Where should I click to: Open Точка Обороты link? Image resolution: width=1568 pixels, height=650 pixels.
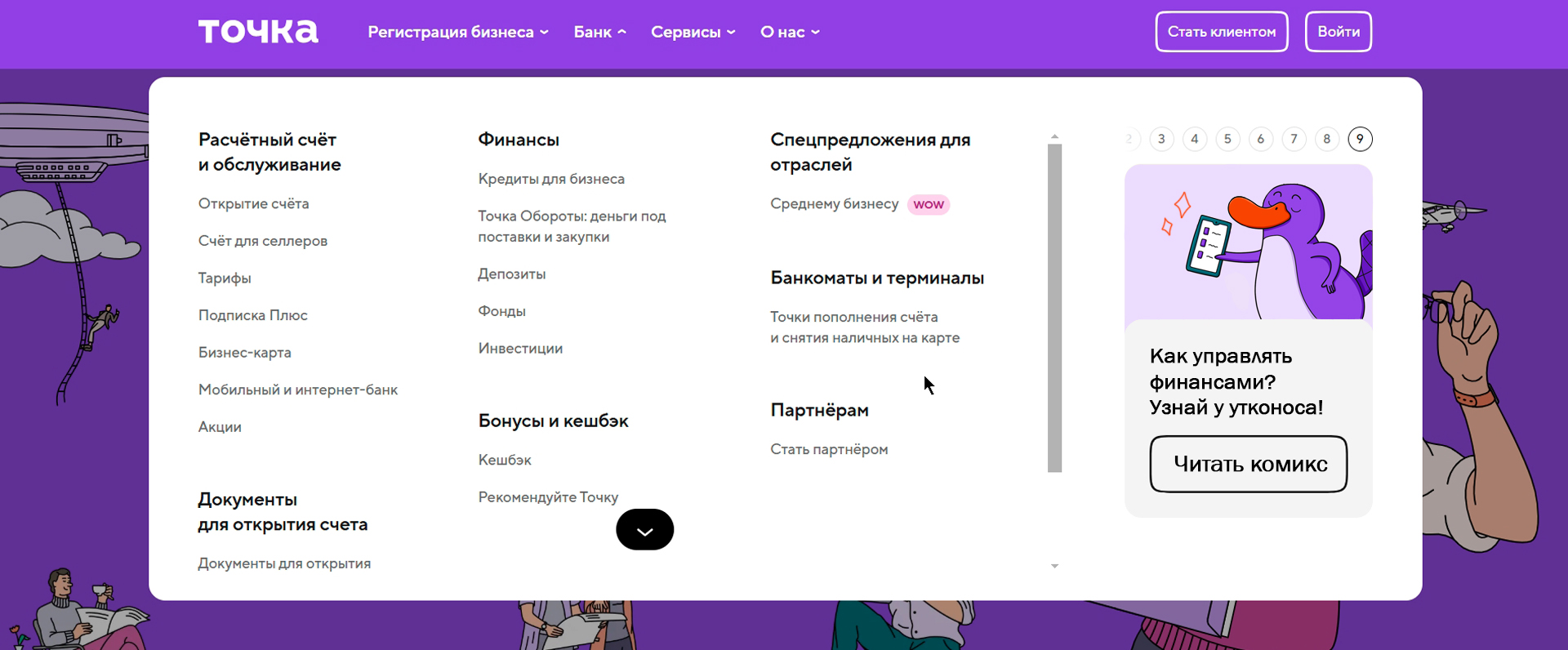572,226
